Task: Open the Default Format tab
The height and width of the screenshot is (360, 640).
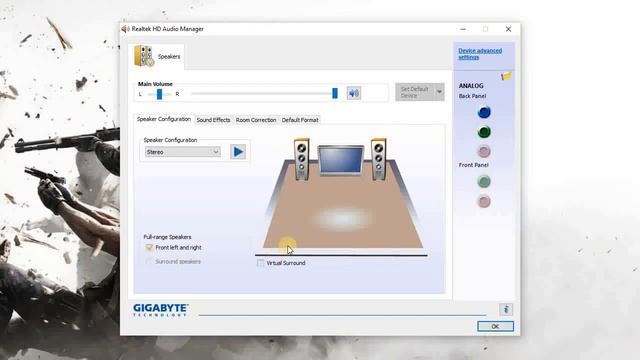Action: [300, 120]
